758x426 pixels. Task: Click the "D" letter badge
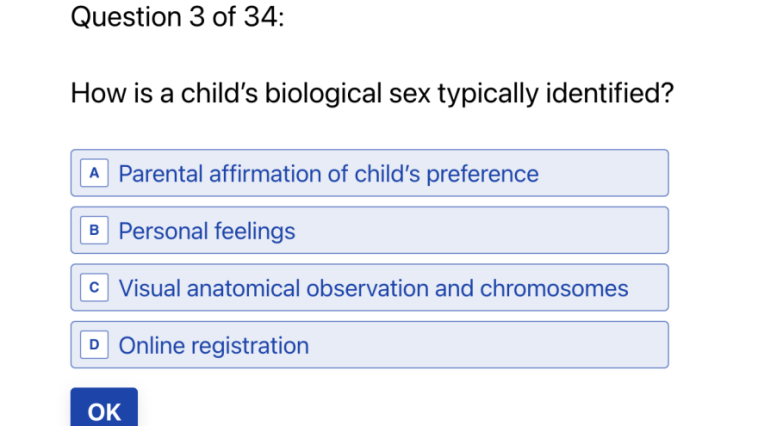coord(94,345)
